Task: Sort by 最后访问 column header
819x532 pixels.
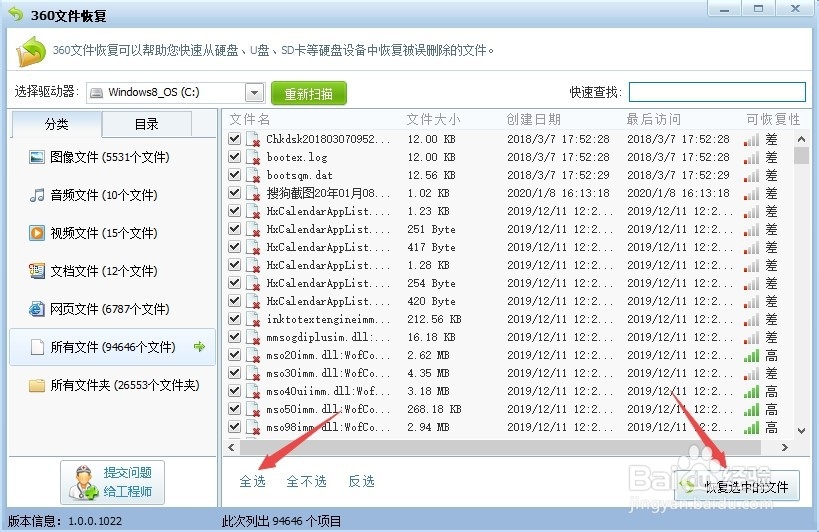Action: 653,120
